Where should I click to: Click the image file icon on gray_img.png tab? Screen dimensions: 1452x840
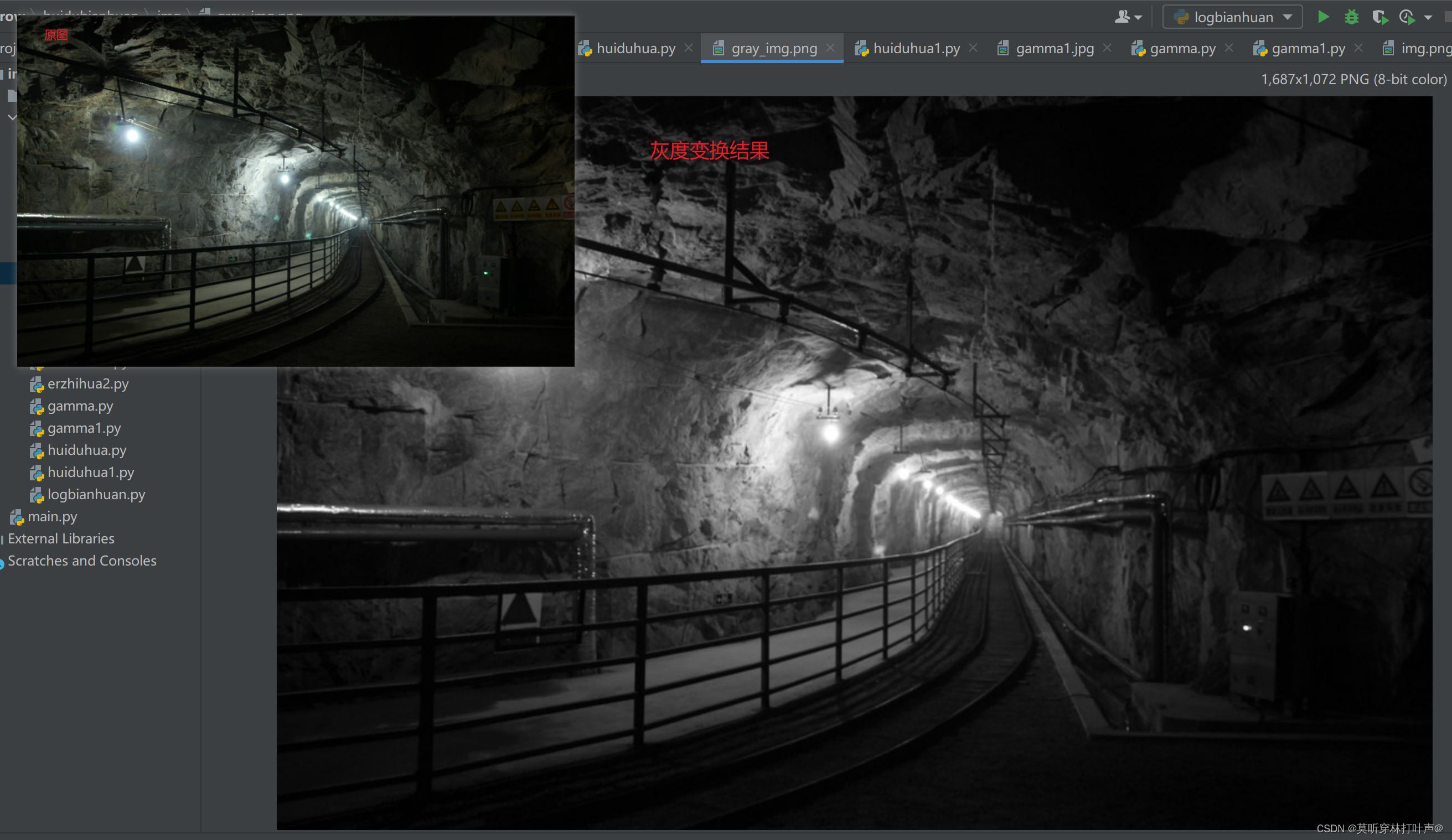coord(719,48)
